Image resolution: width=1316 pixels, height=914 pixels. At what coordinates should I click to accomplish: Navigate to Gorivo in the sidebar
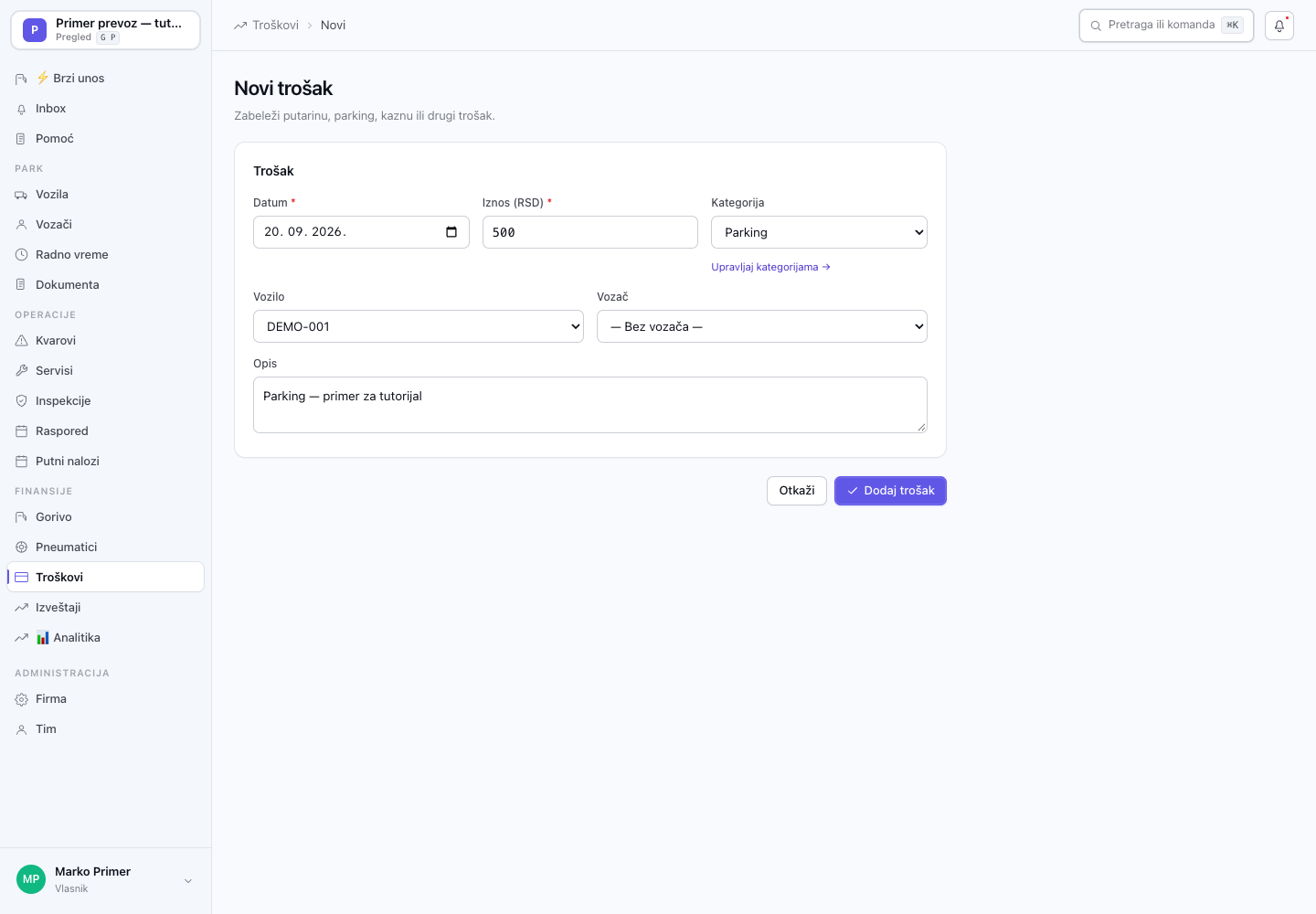[105, 517]
